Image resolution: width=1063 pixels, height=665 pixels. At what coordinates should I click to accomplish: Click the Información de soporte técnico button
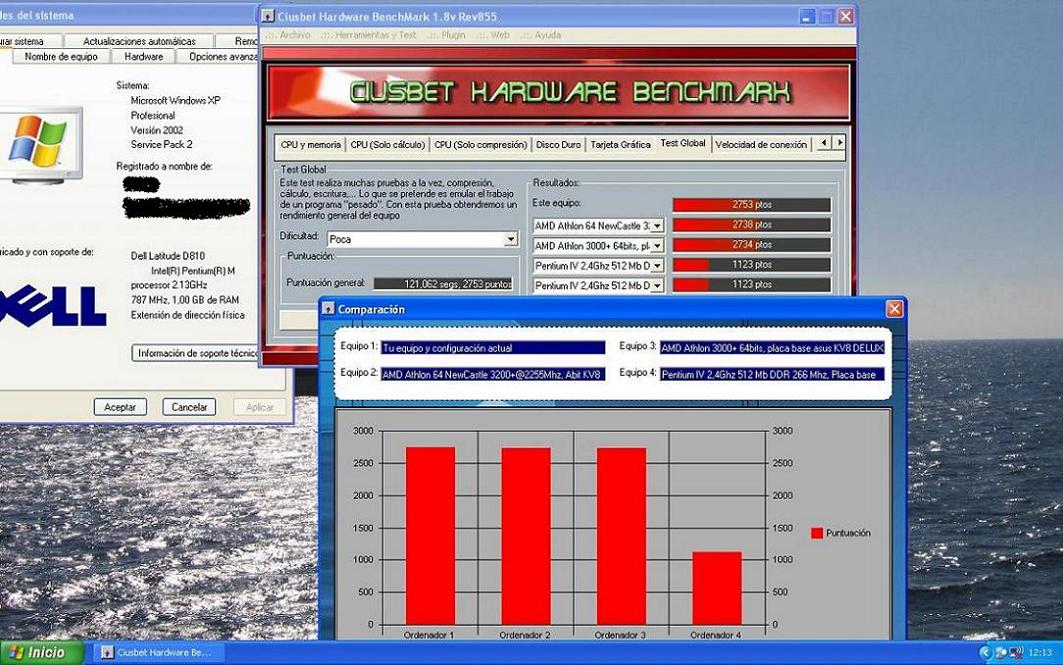(x=197, y=353)
